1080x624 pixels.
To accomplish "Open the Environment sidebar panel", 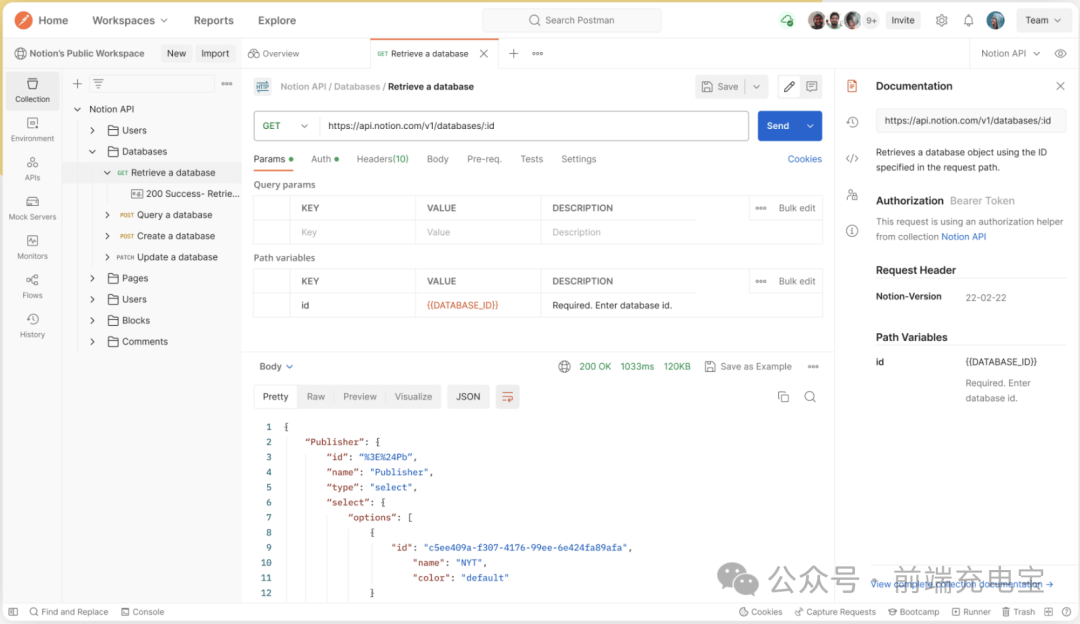I will pos(32,129).
